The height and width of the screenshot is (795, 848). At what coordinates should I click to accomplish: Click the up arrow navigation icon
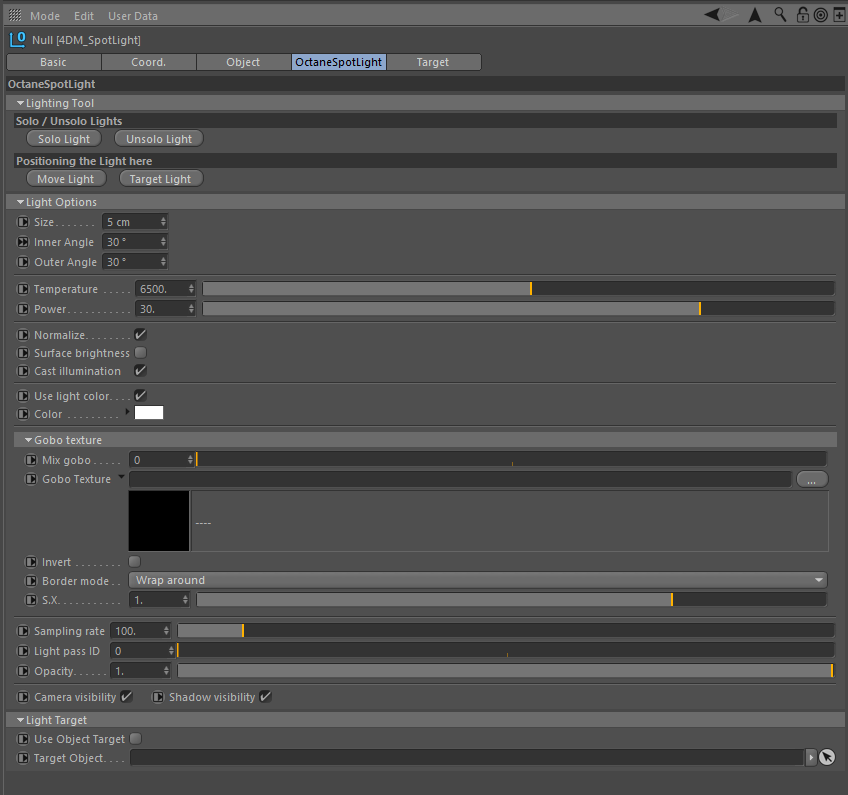click(755, 15)
